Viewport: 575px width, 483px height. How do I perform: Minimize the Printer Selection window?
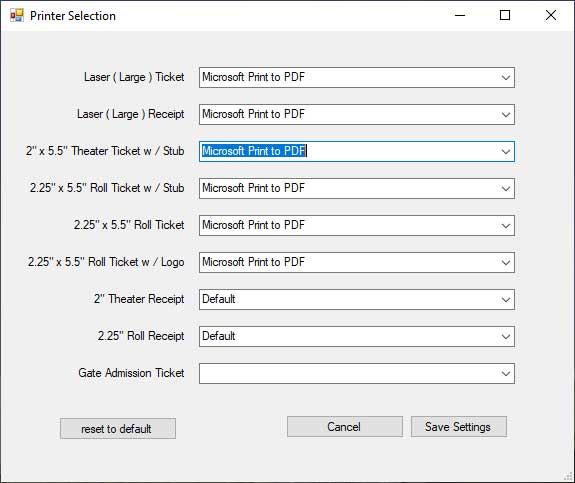point(460,15)
